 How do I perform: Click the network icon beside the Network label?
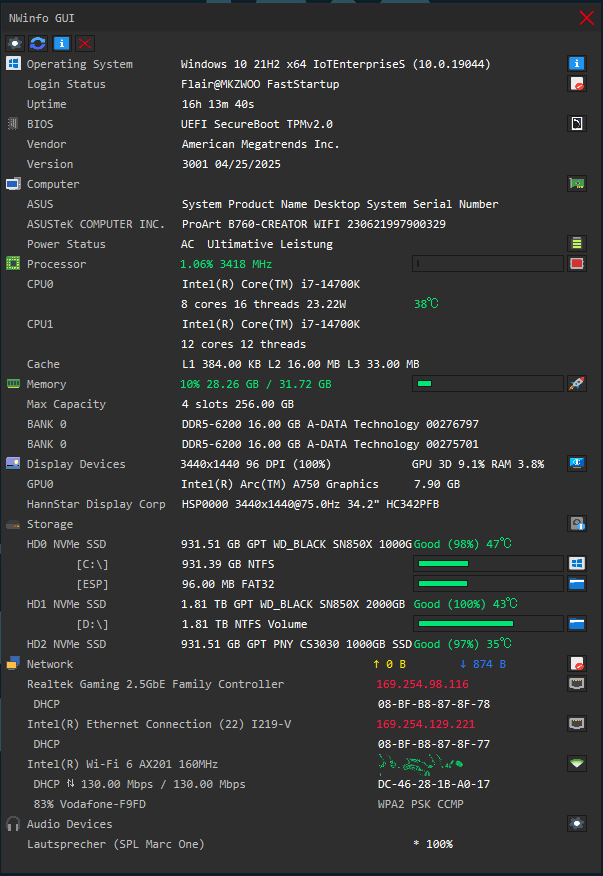(13, 663)
